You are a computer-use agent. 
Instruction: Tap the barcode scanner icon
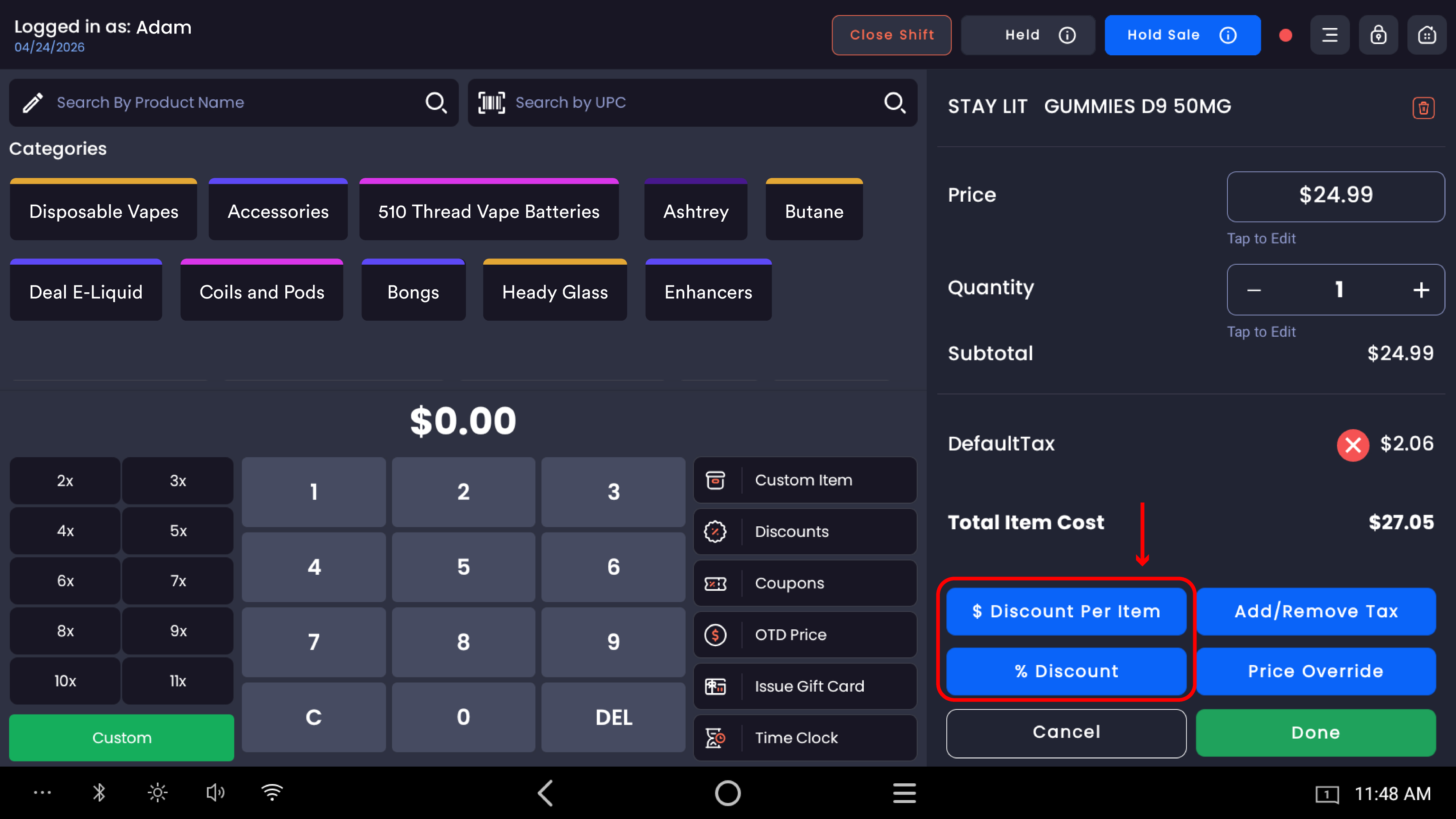point(491,102)
